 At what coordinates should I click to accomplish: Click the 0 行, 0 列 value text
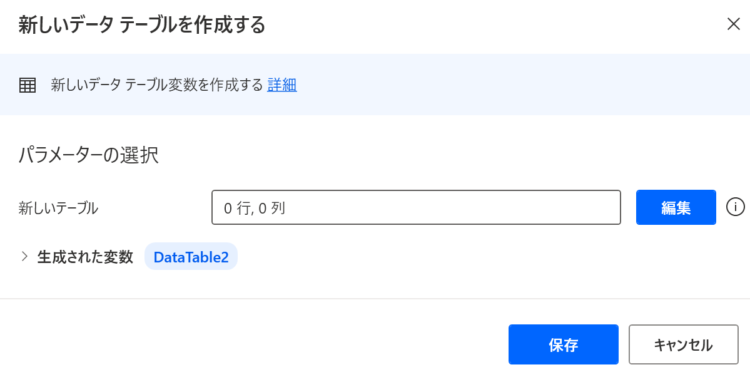(254, 208)
